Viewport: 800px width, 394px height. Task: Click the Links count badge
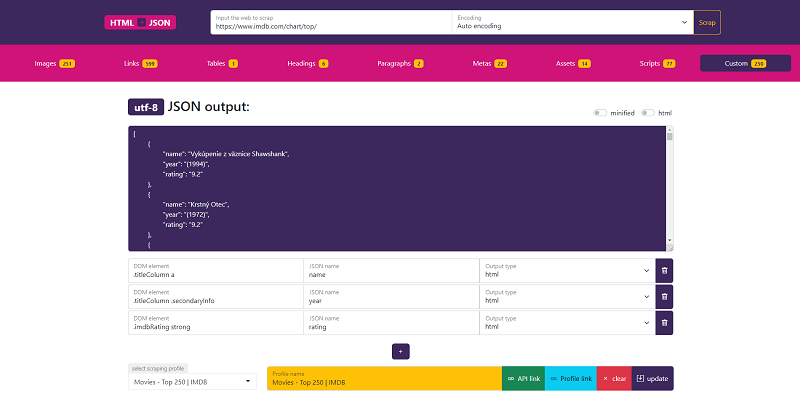(150, 64)
